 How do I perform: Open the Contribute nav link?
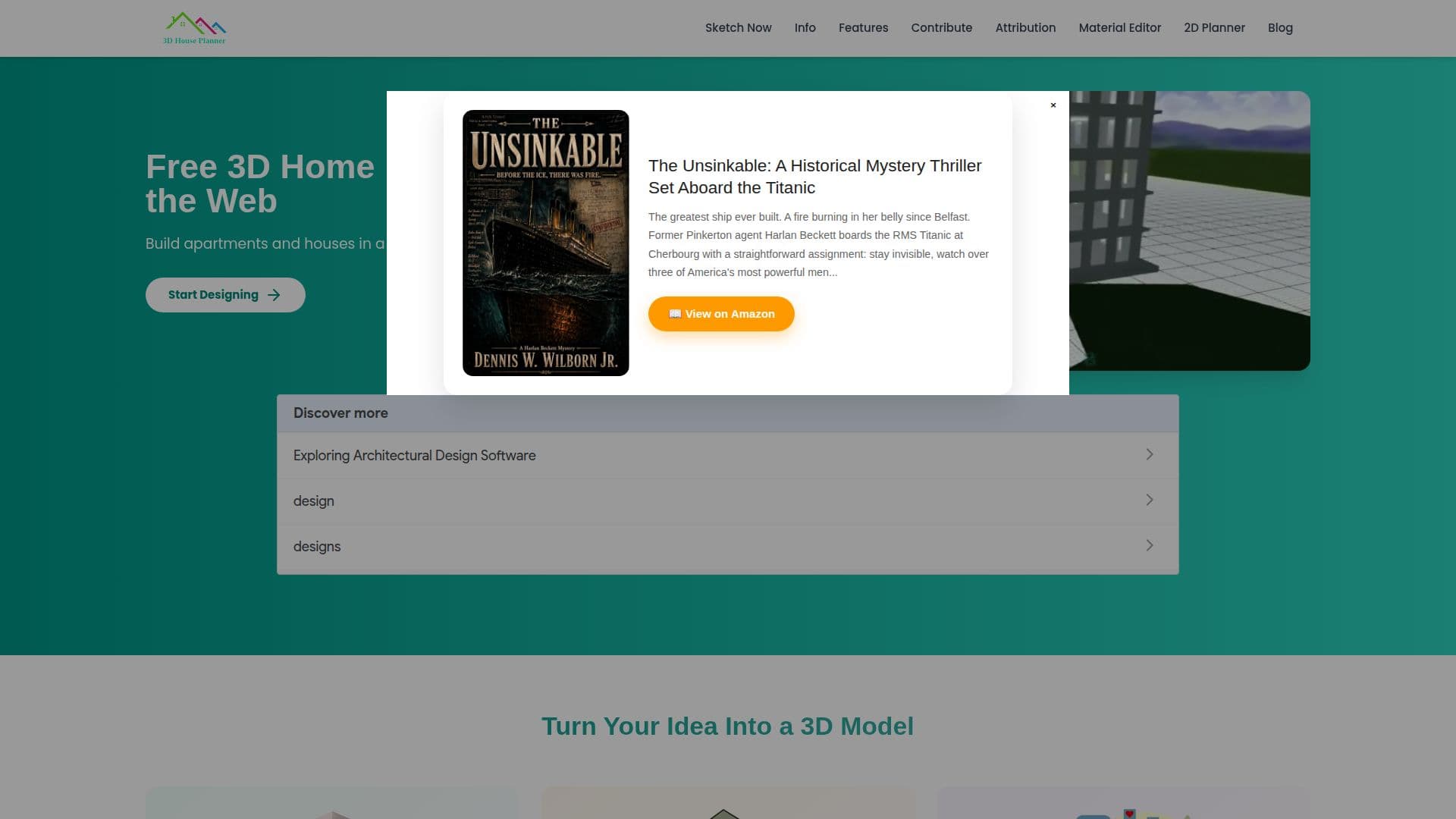[941, 28]
